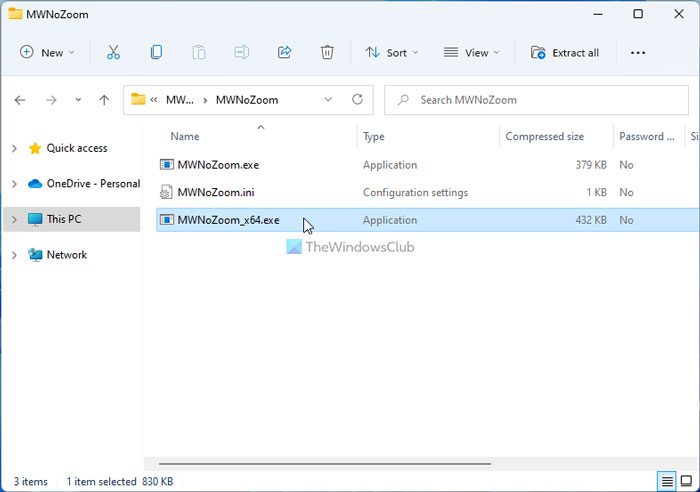Close the MWNoZoom window
The image size is (700, 492).
click(679, 14)
